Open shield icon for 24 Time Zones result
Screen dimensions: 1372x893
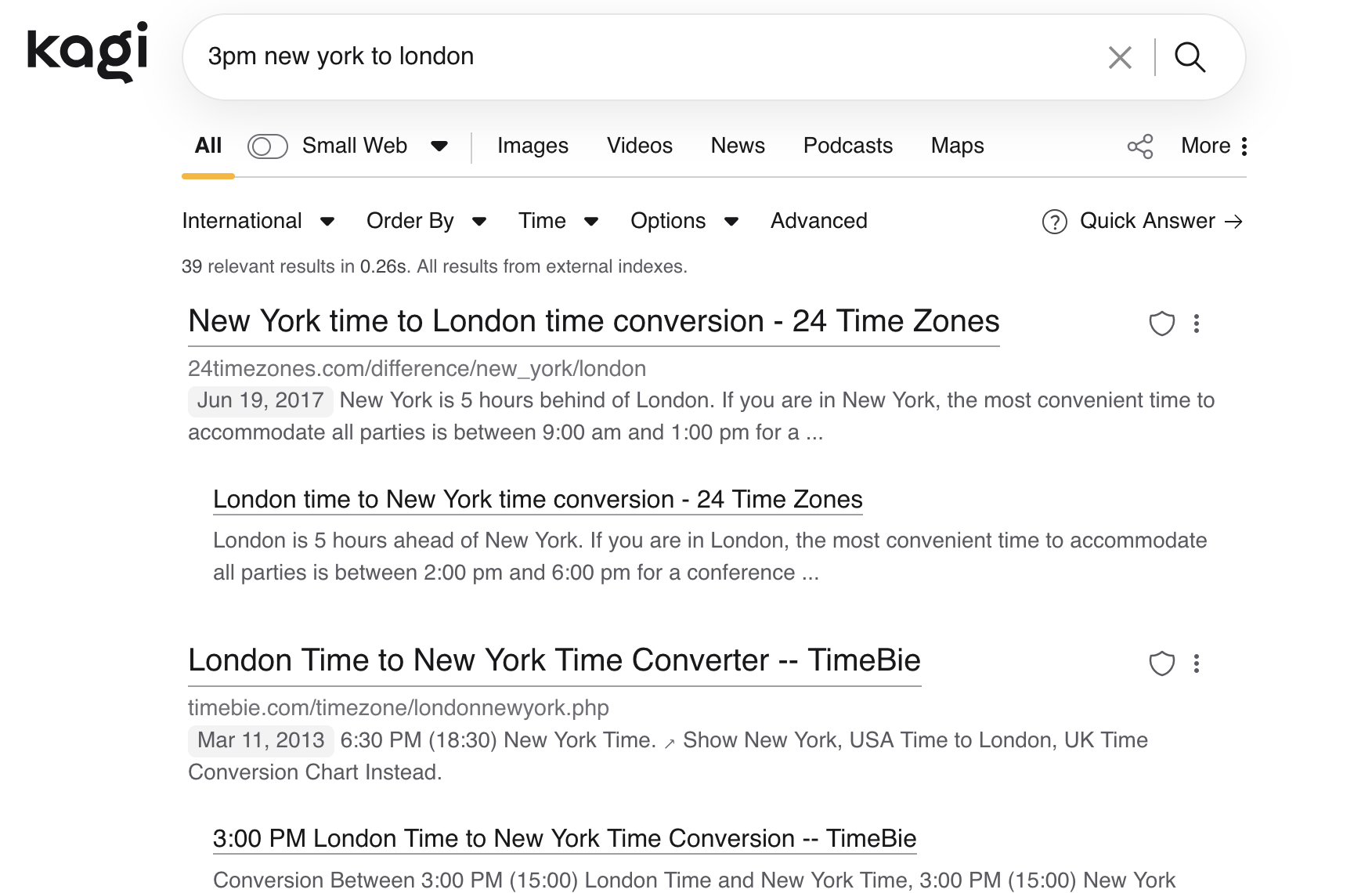(x=1161, y=324)
